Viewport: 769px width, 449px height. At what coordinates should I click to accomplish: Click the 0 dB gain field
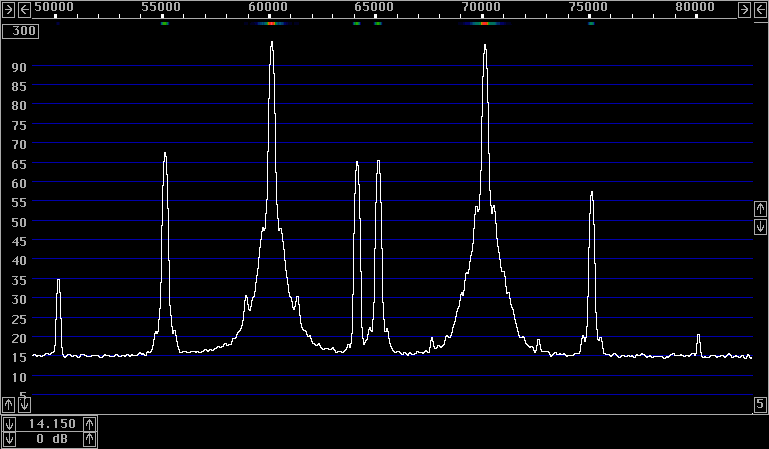[x=50, y=439]
